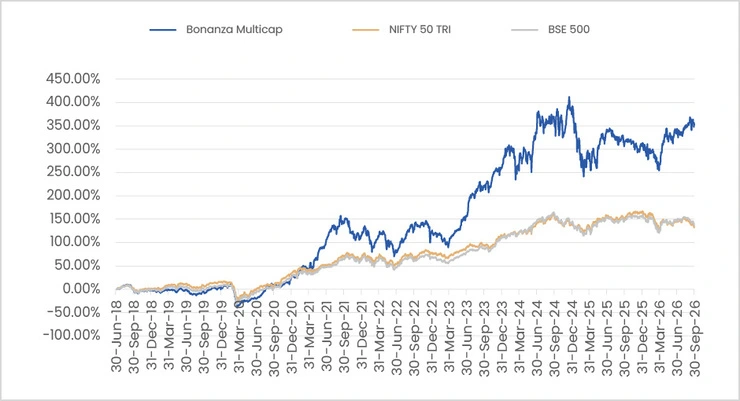Click the 31-Dec-25 date label
This screenshot has height=401, width=740.
click(x=642, y=336)
